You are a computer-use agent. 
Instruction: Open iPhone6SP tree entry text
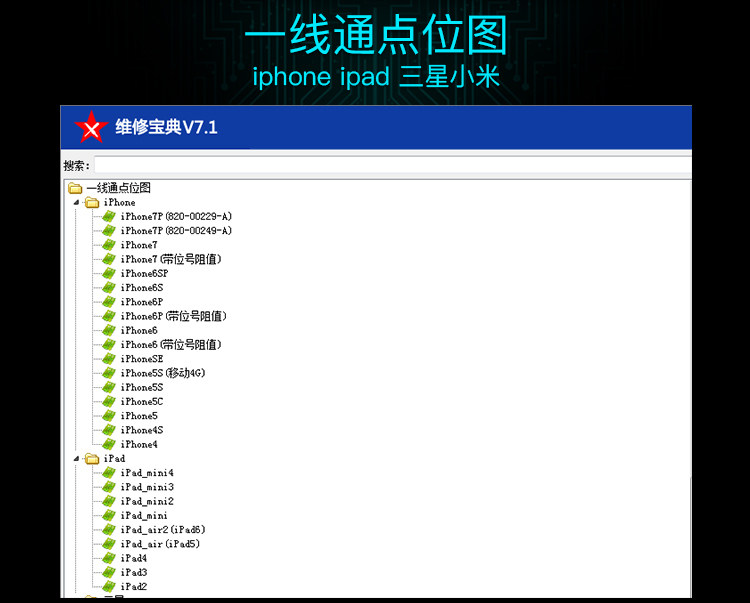pos(144,274)
